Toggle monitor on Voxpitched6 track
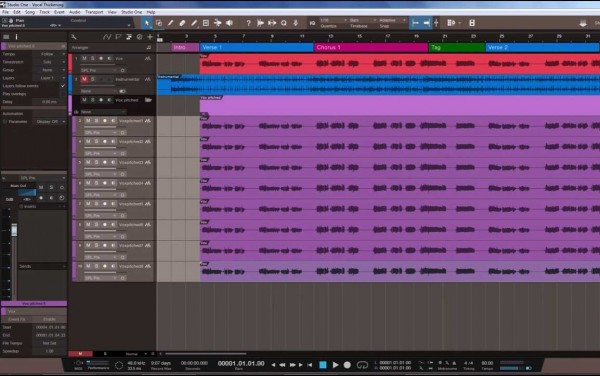Screen dimensions: 600x376 pyautogui.click(x=113, y=225)
